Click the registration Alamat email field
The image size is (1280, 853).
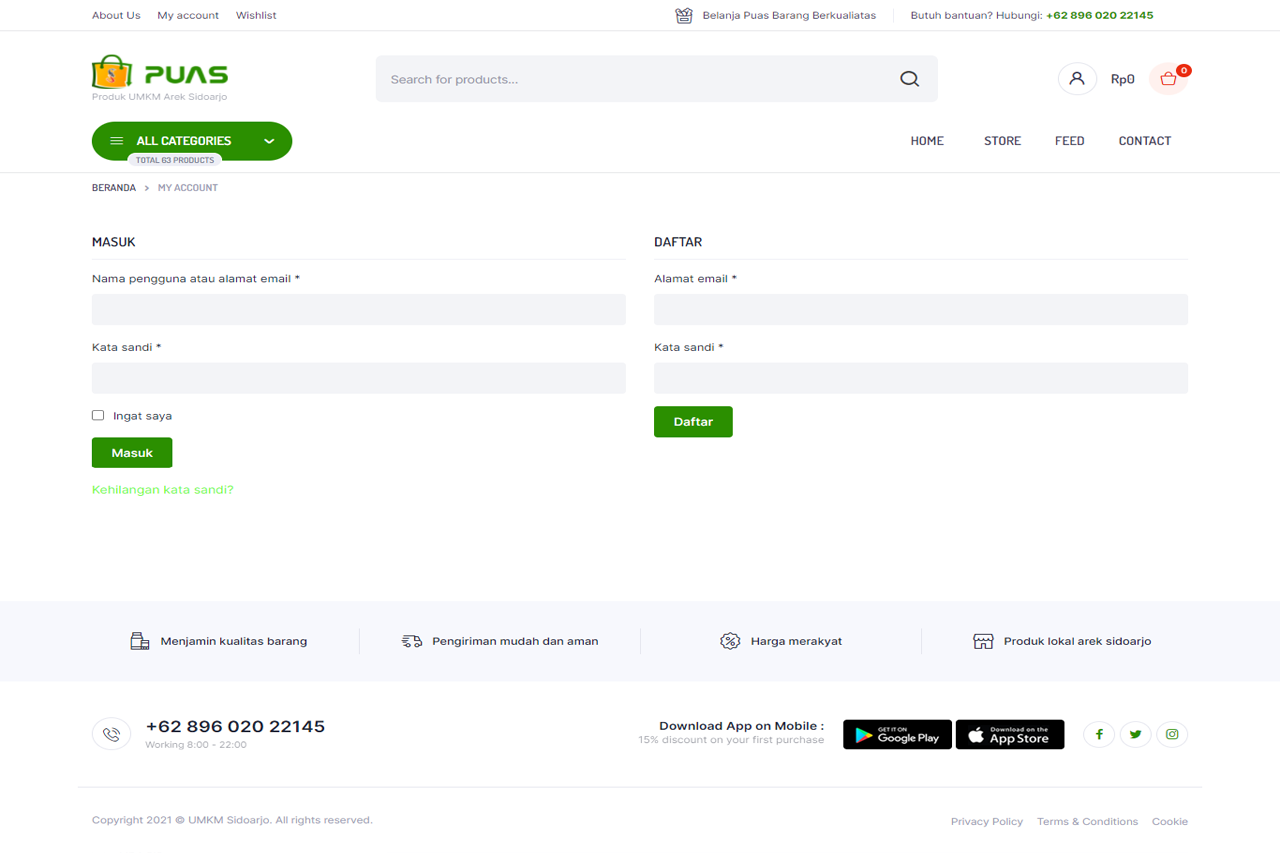click(920, 310)
